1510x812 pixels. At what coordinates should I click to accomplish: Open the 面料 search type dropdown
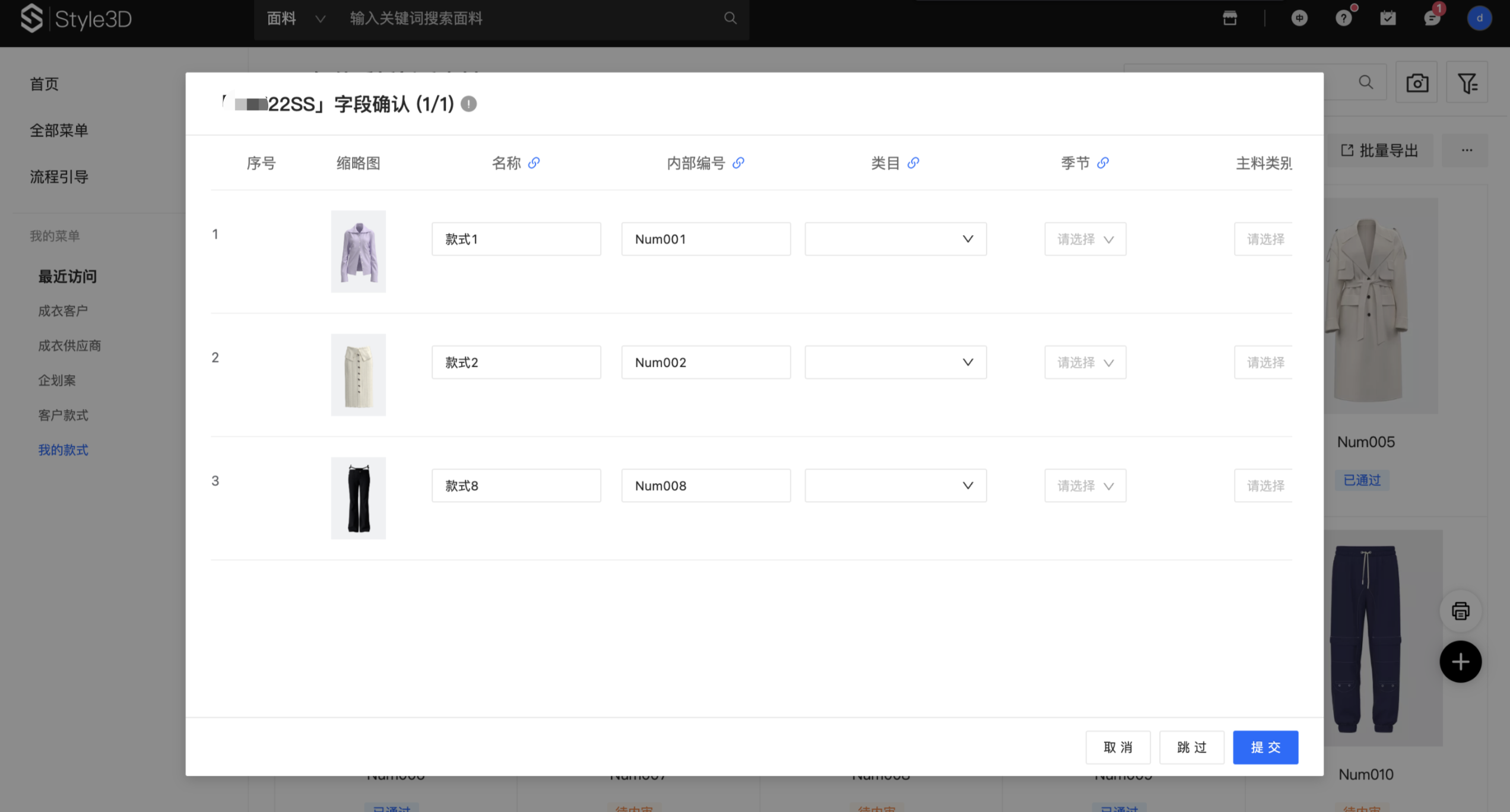[295, 18]
